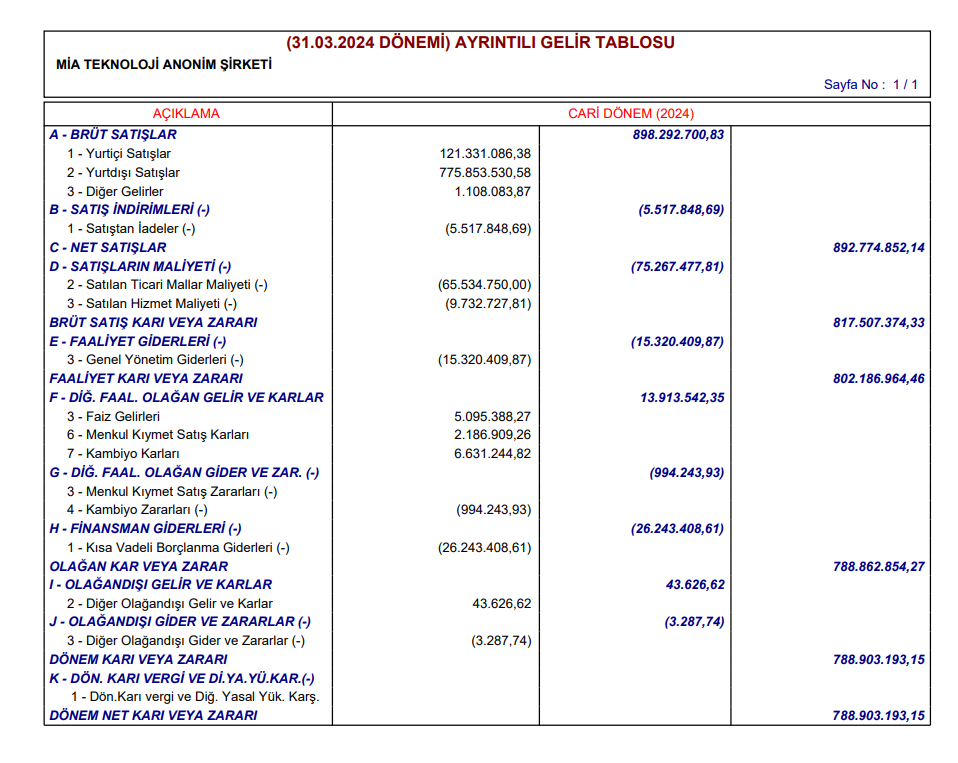This screenshot has width=958, height=763.
Task: Select the 2 - Yurtdışı Satışlar row
Action: tap(123, 172)
